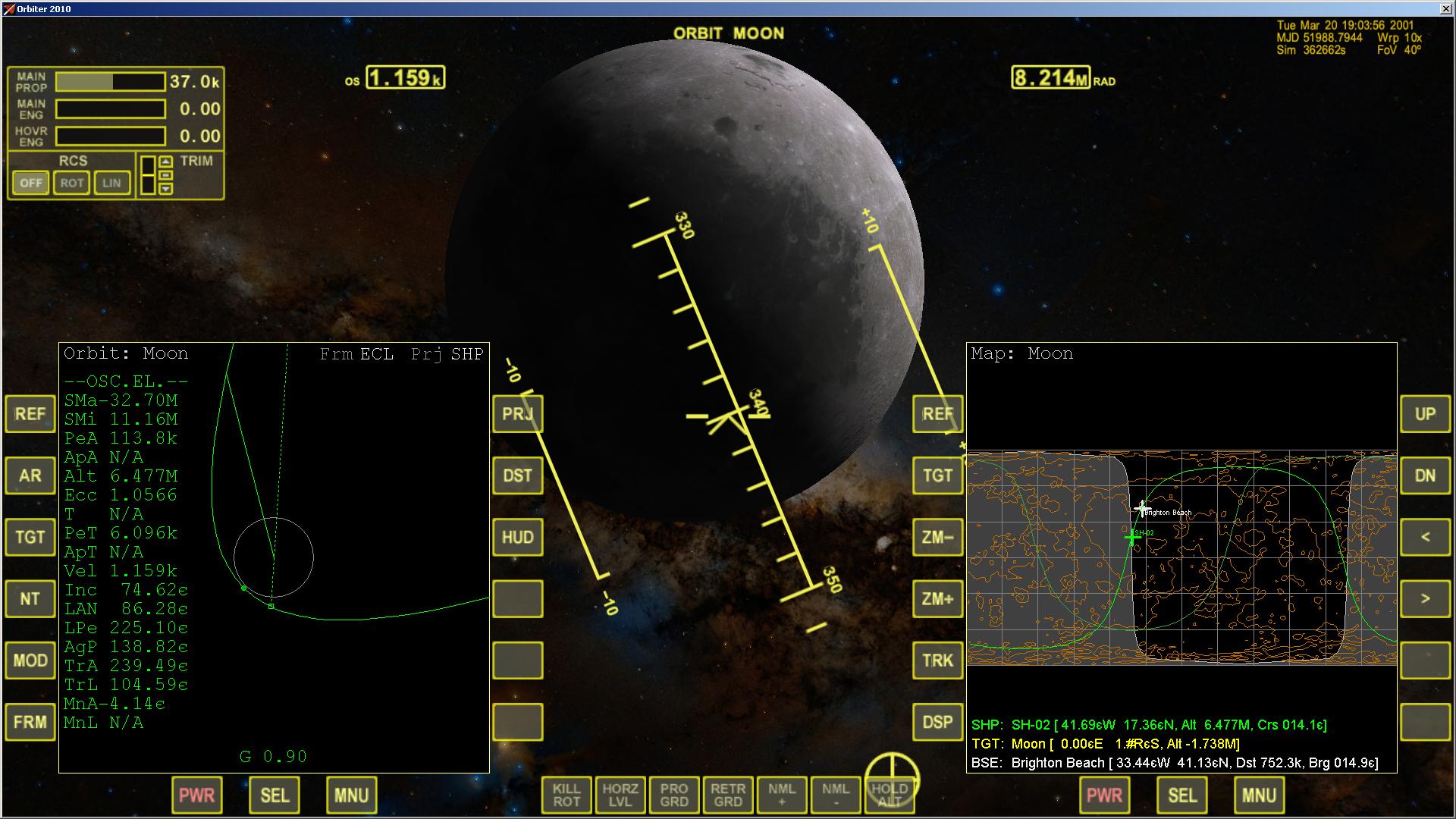1456x819 pixels.
Task: Engage the HOLD ALT navmode
Action: (x=890, y=795)
